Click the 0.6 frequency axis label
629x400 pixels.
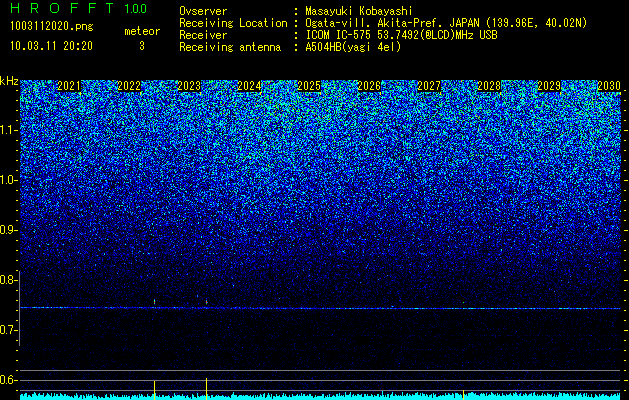8,380
